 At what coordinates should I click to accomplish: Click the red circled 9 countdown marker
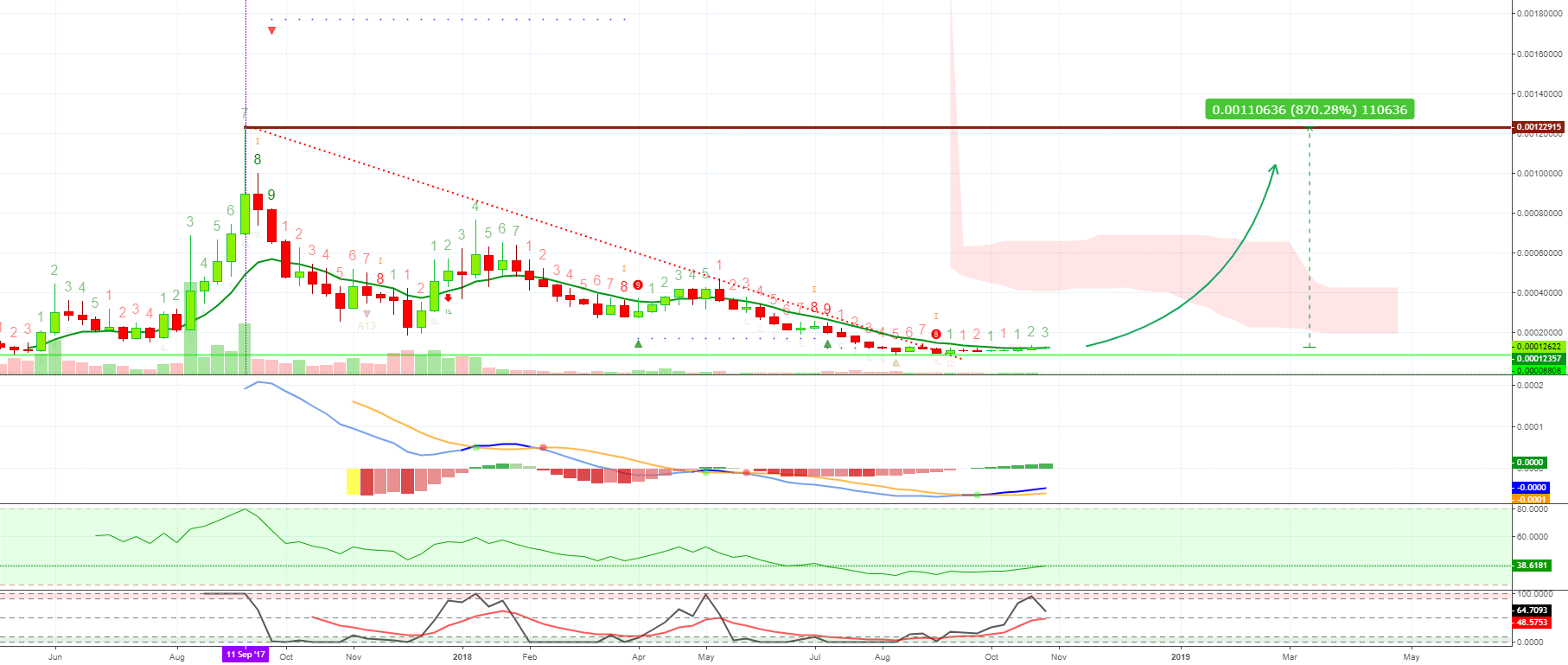[638, 285]
